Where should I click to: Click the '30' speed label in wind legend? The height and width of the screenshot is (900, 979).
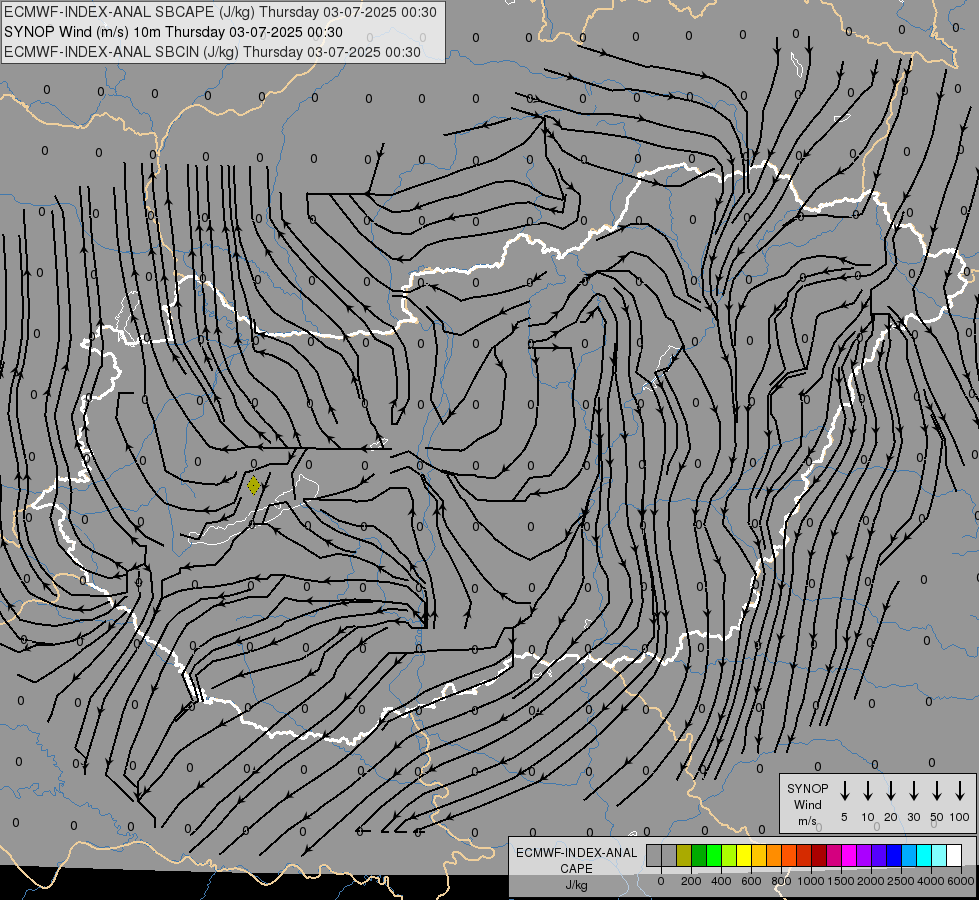pos(913,817)
